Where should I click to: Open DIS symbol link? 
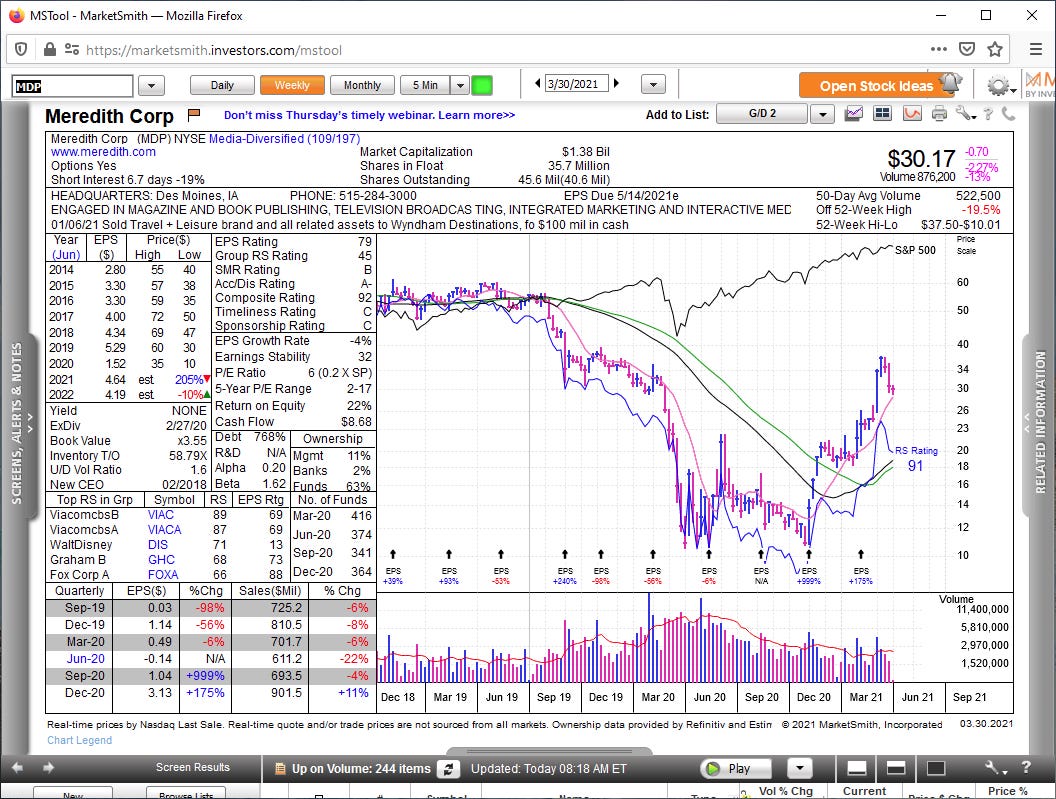(x=158, y=544)
